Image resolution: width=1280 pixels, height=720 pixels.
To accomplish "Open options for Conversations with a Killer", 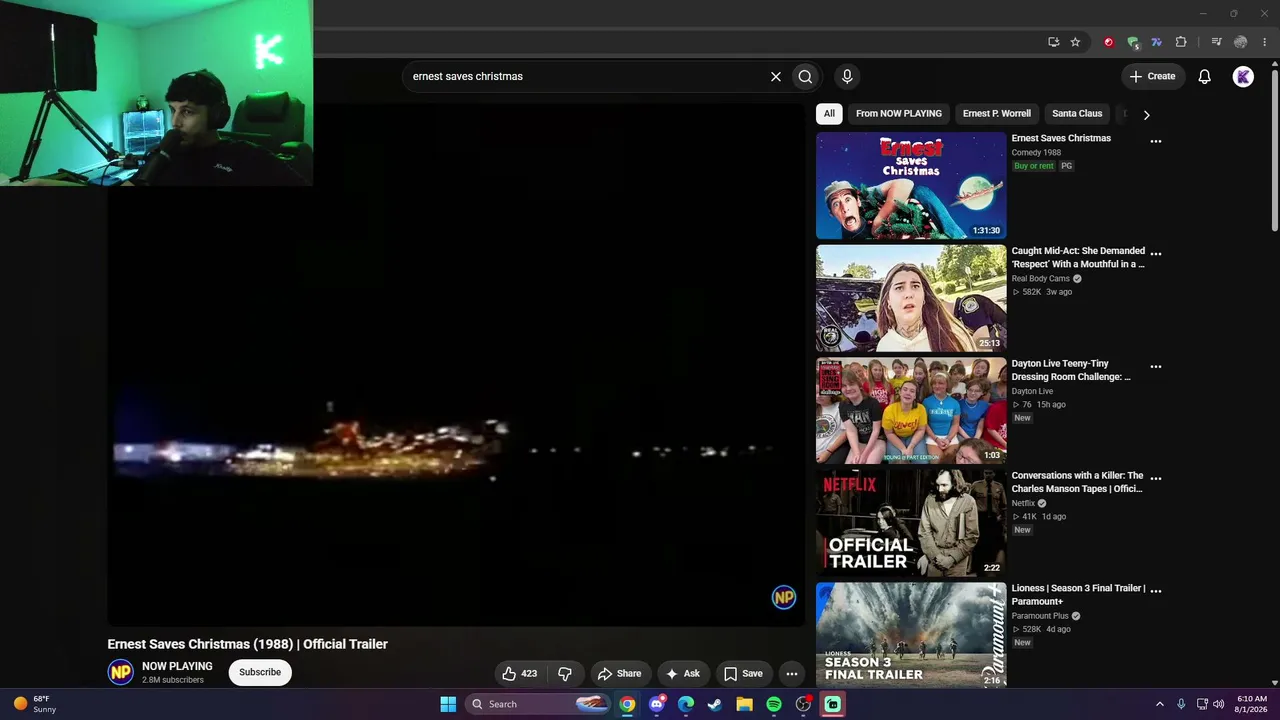I will [1156, 479].
